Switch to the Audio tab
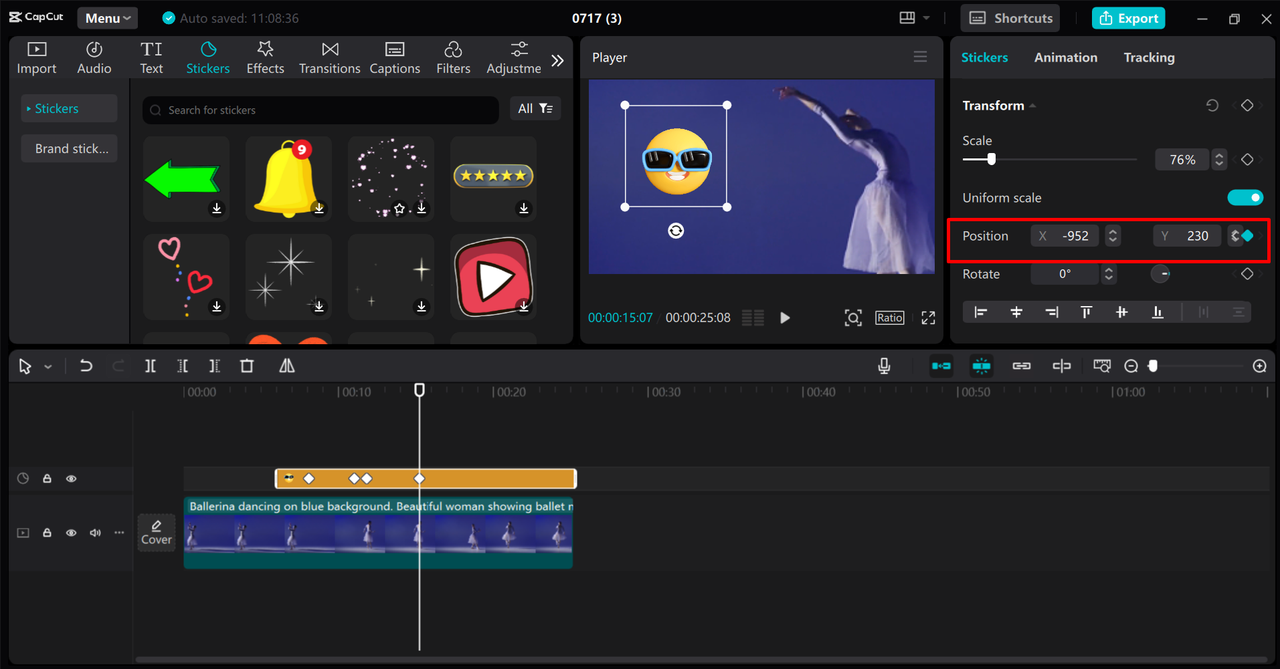This screenshot has height=669, width=1280. [x=94, y=58]
